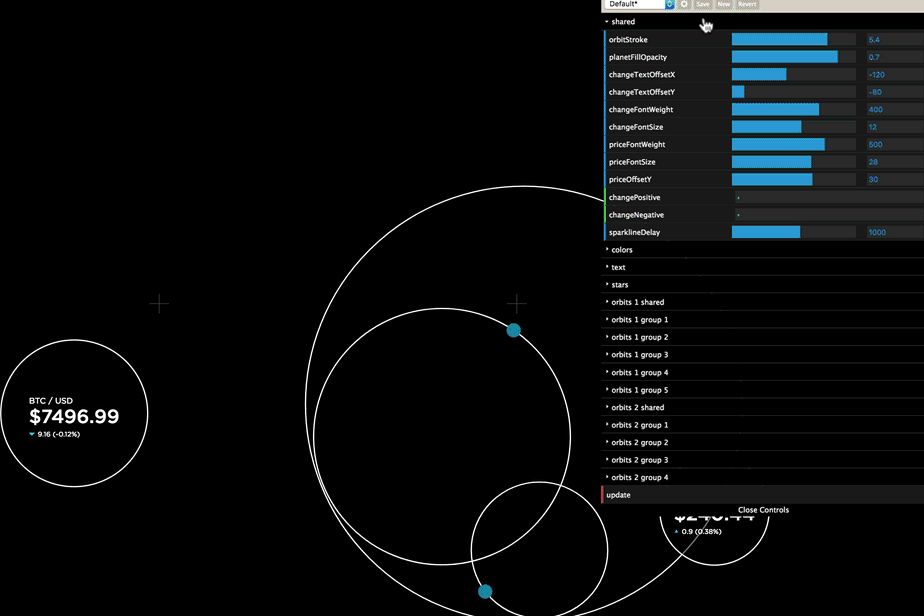Click the sparklineDelay label
Viewport: 924px width, 616px height.
tap(634, 232)
